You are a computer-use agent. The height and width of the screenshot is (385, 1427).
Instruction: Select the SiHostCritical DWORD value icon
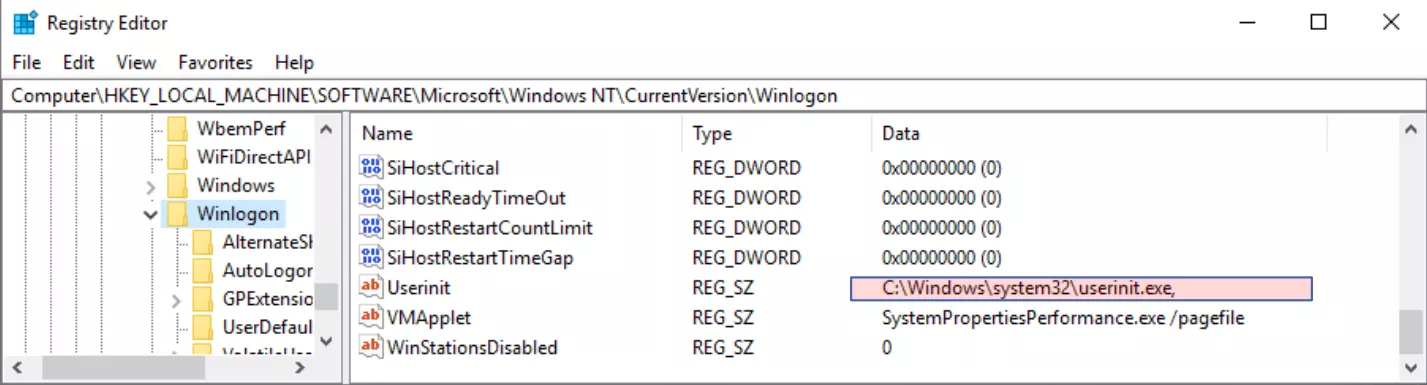[x=371, y=167]
